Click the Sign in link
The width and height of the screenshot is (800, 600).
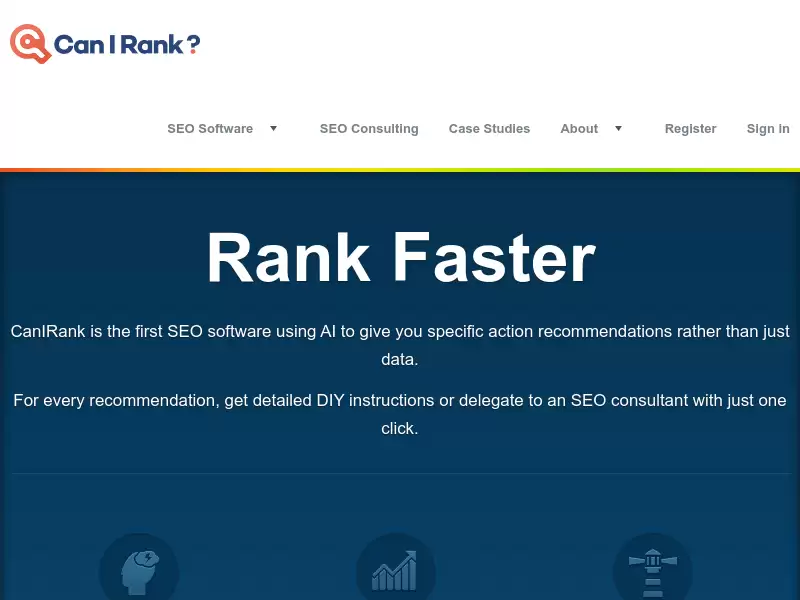coord(768,129)
